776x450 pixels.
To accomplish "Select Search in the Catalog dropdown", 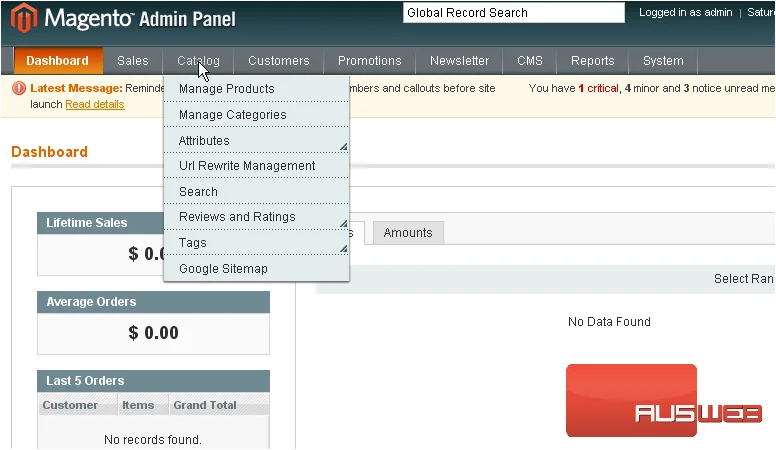I will [256, 192].
